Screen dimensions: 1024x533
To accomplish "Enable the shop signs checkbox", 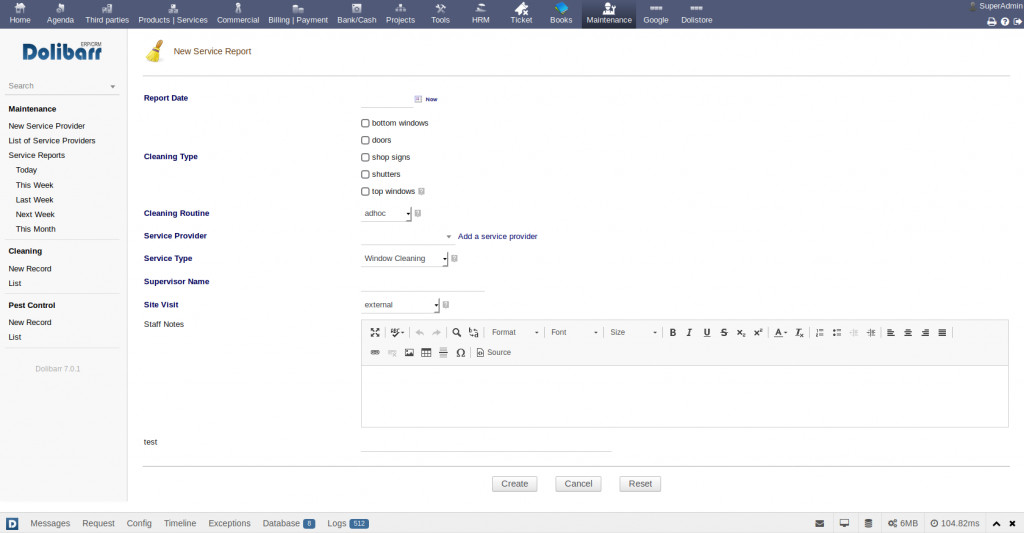I will coord(365,157).
